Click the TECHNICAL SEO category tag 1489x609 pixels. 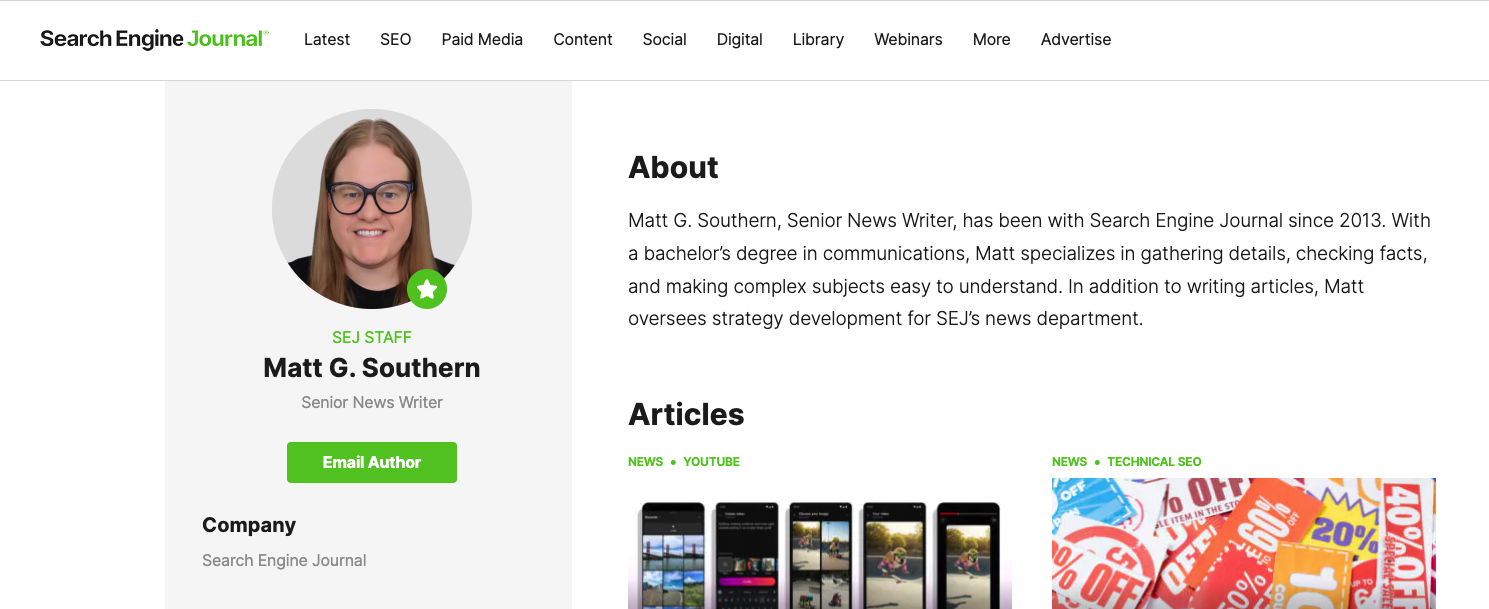(x=1154, y=462)
